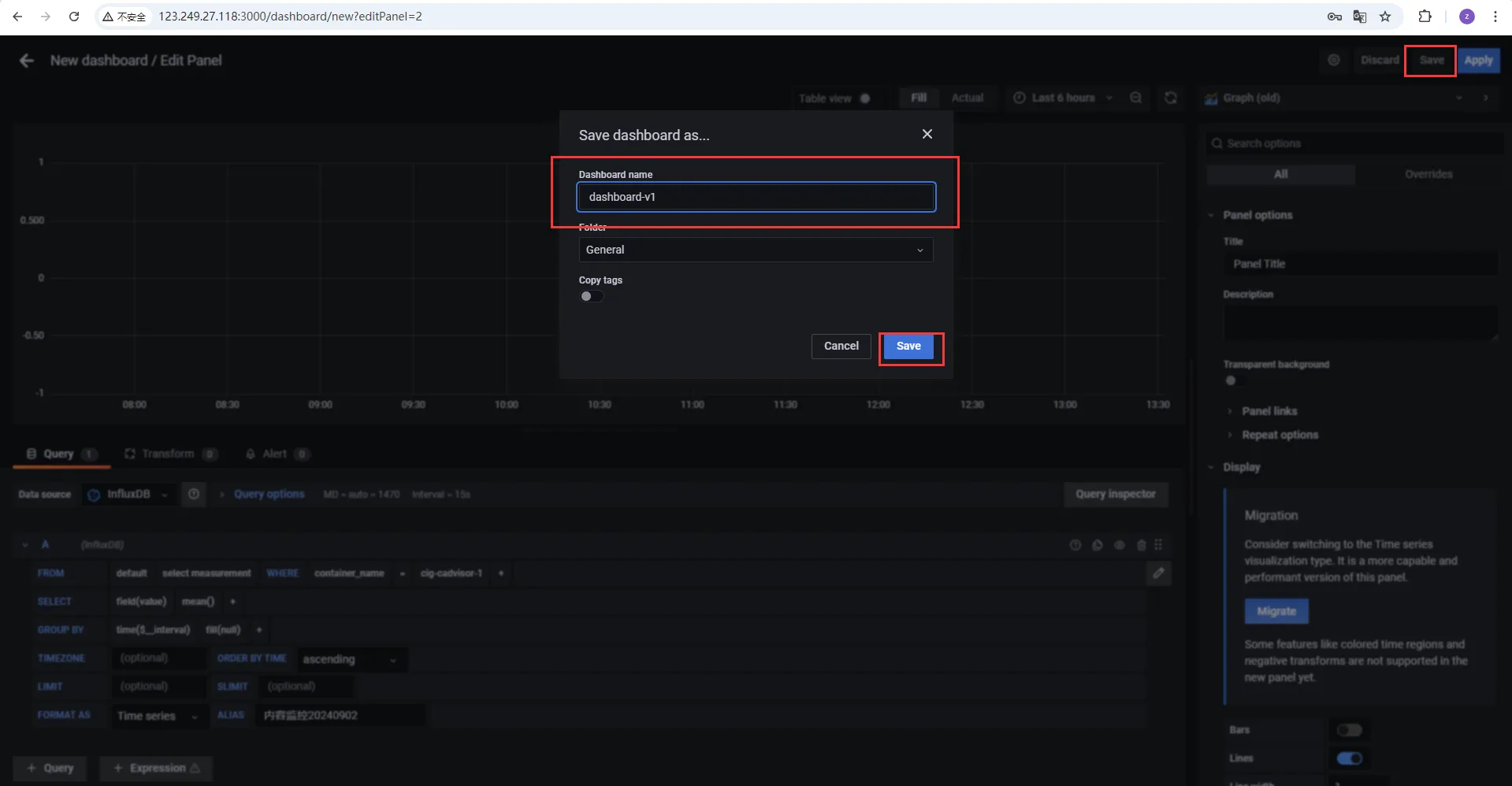This screenshot has width=1512, height=786.
Task: Click Cancel in the save dialog
Action: (x=841, y=346)
